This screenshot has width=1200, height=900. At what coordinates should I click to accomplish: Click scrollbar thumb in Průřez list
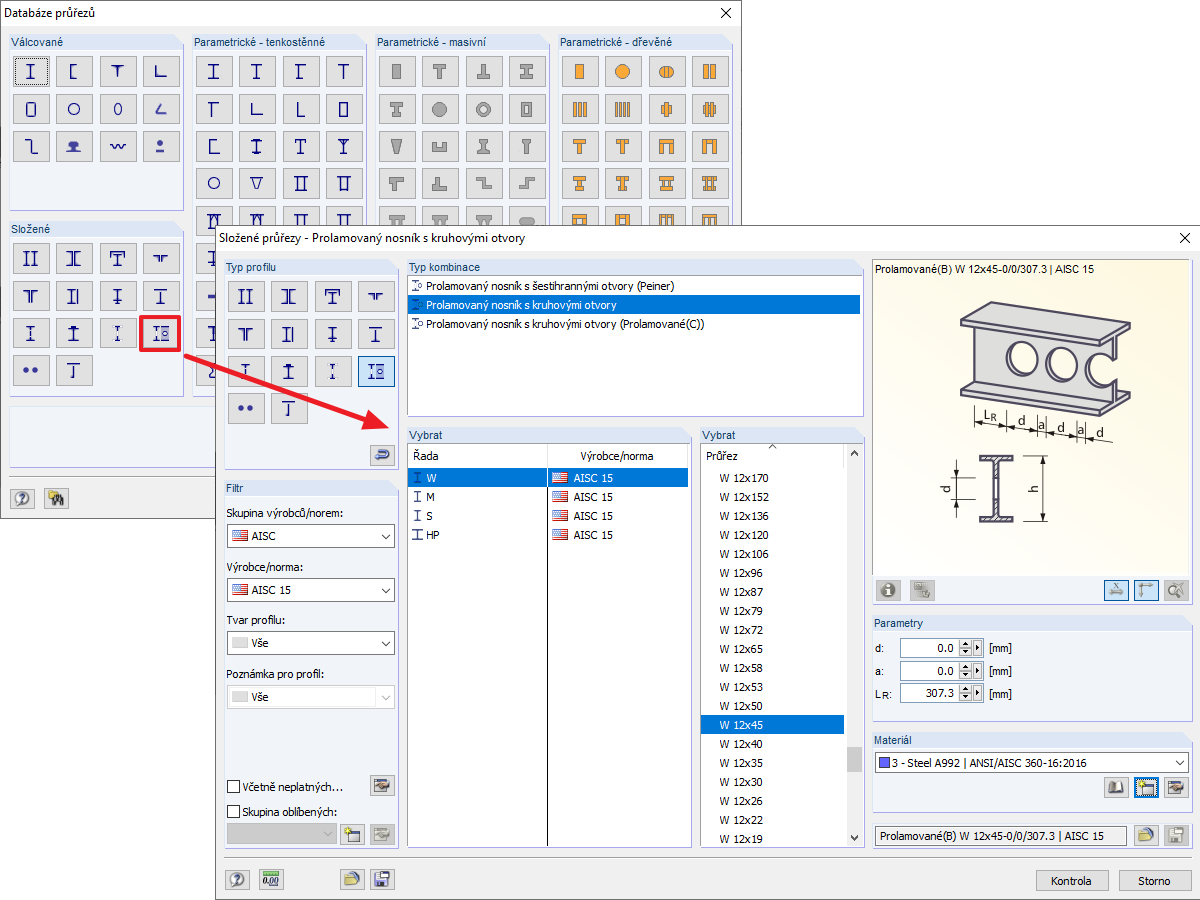pos(854,759)
